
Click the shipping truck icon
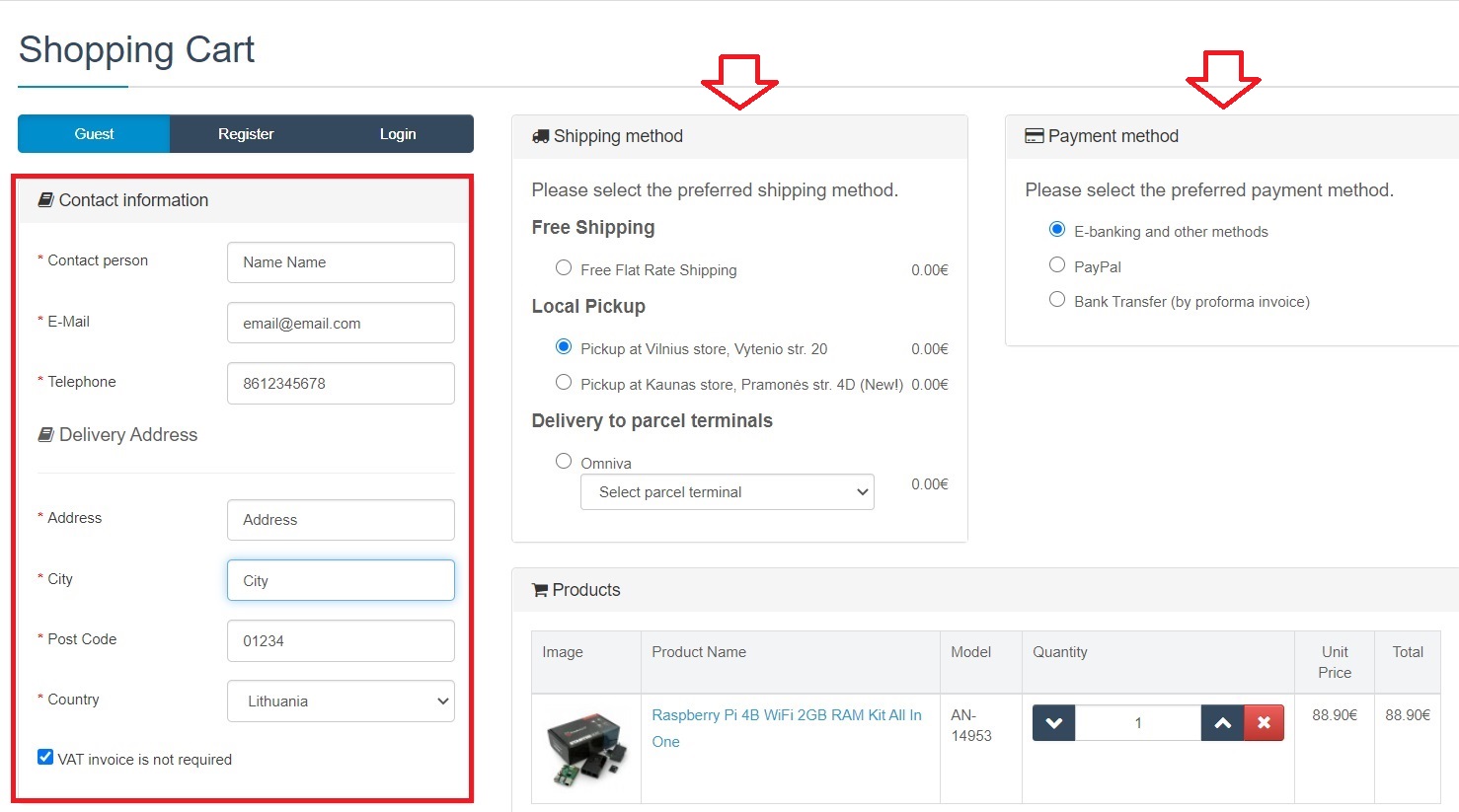click(x=540, y=136)
